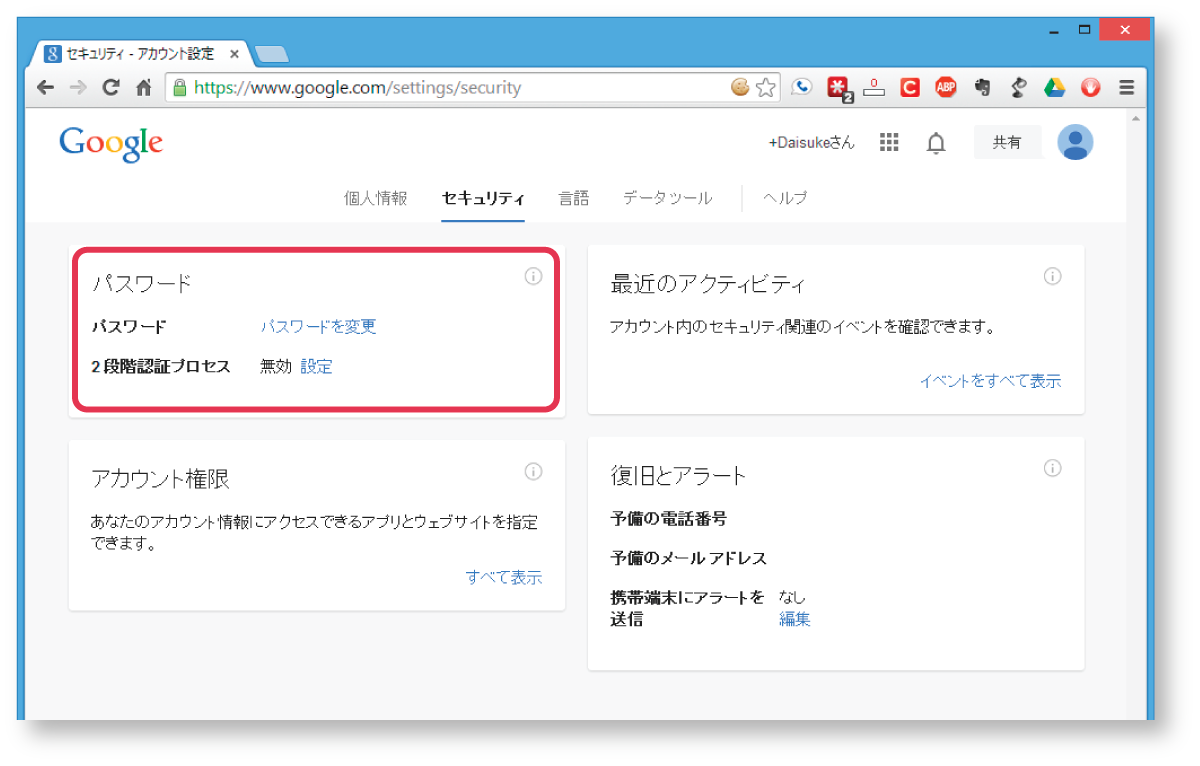This screenshot has height=766, width=1200.
Task: Click the browser forward arrow
Action: coord(78,88)
